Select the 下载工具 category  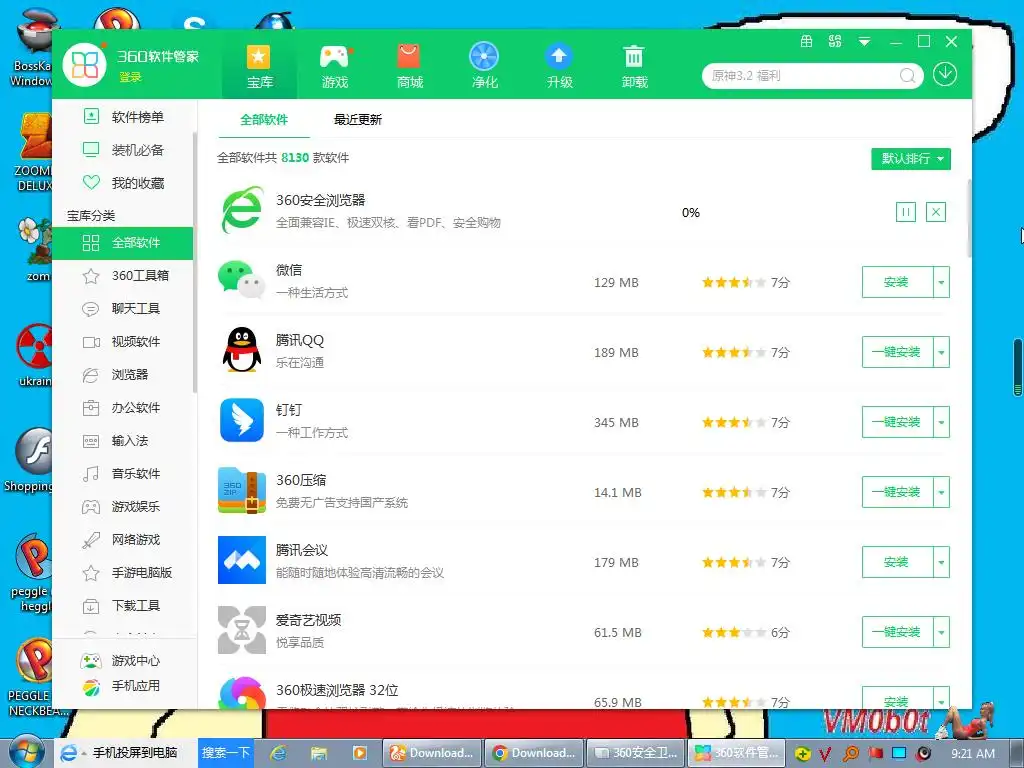coord(123,605)
